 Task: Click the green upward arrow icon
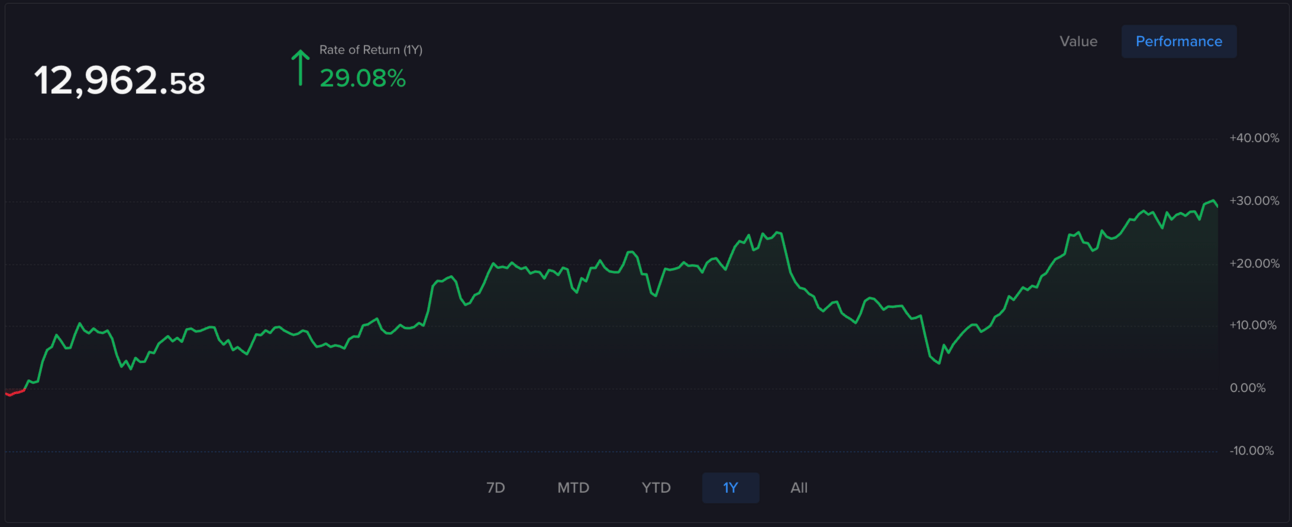tap(299, 69)
